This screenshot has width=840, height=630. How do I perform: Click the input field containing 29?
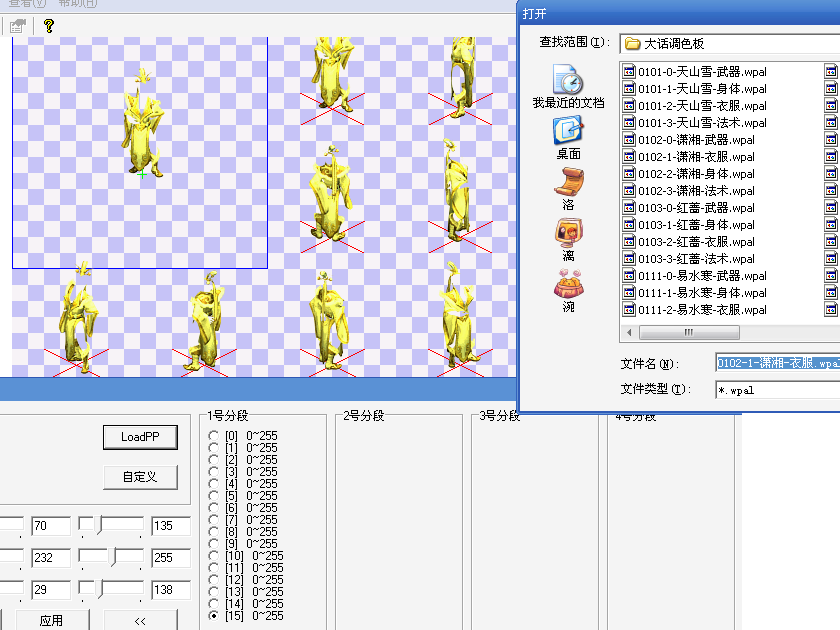tap(51, 590)
